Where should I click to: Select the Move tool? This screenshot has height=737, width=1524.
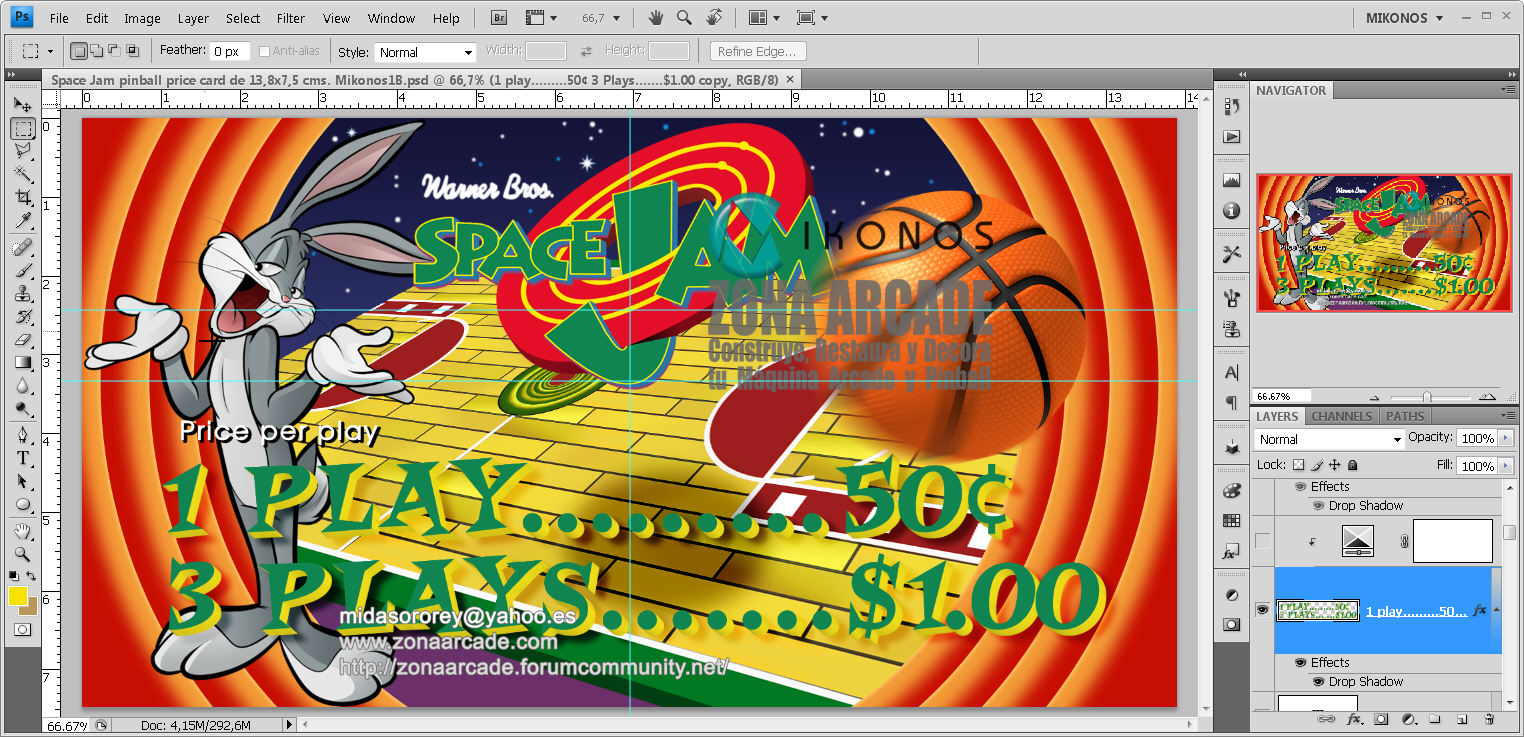pyautogui.click(x=22, y=103)
